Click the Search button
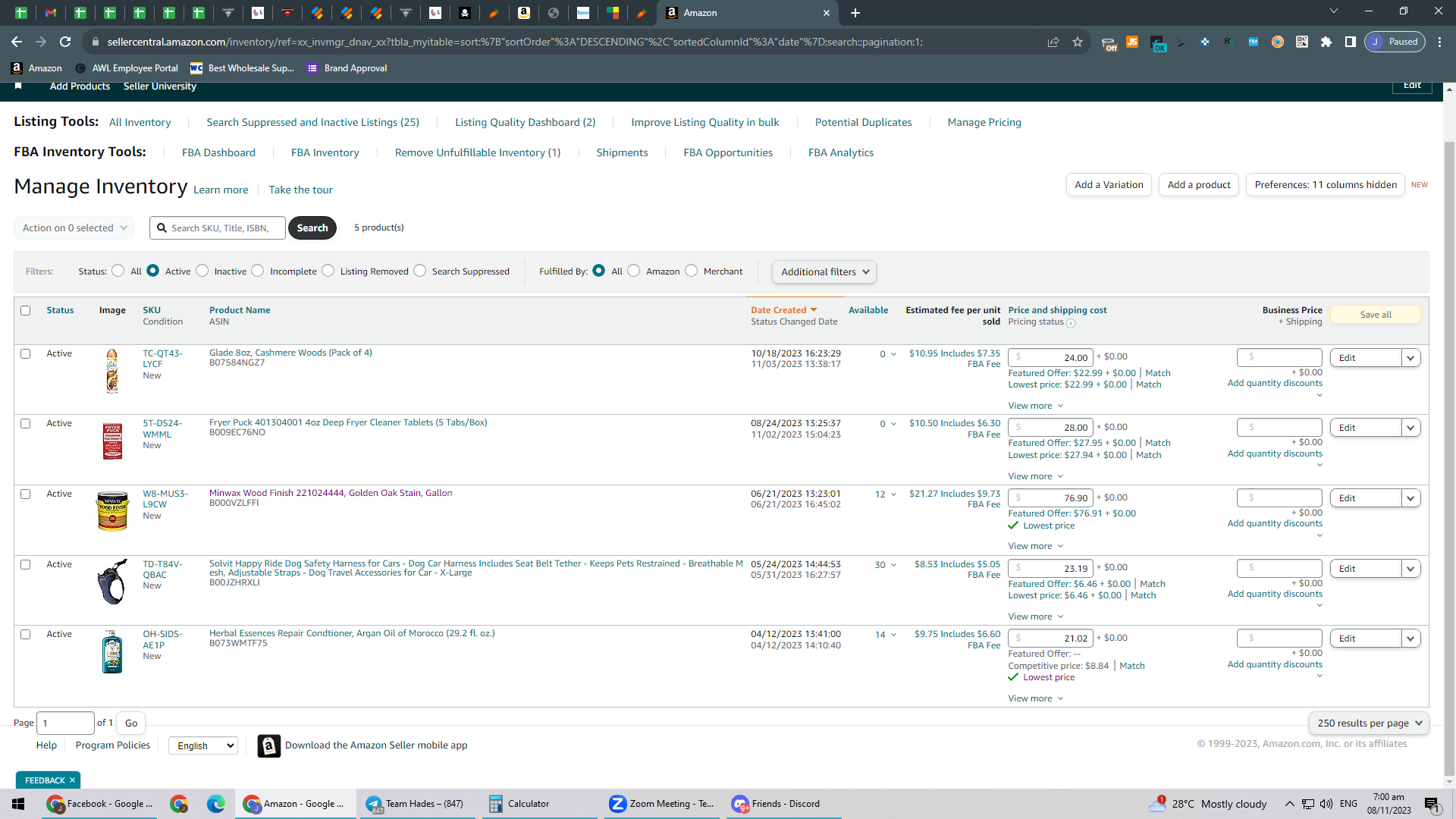 312,227
